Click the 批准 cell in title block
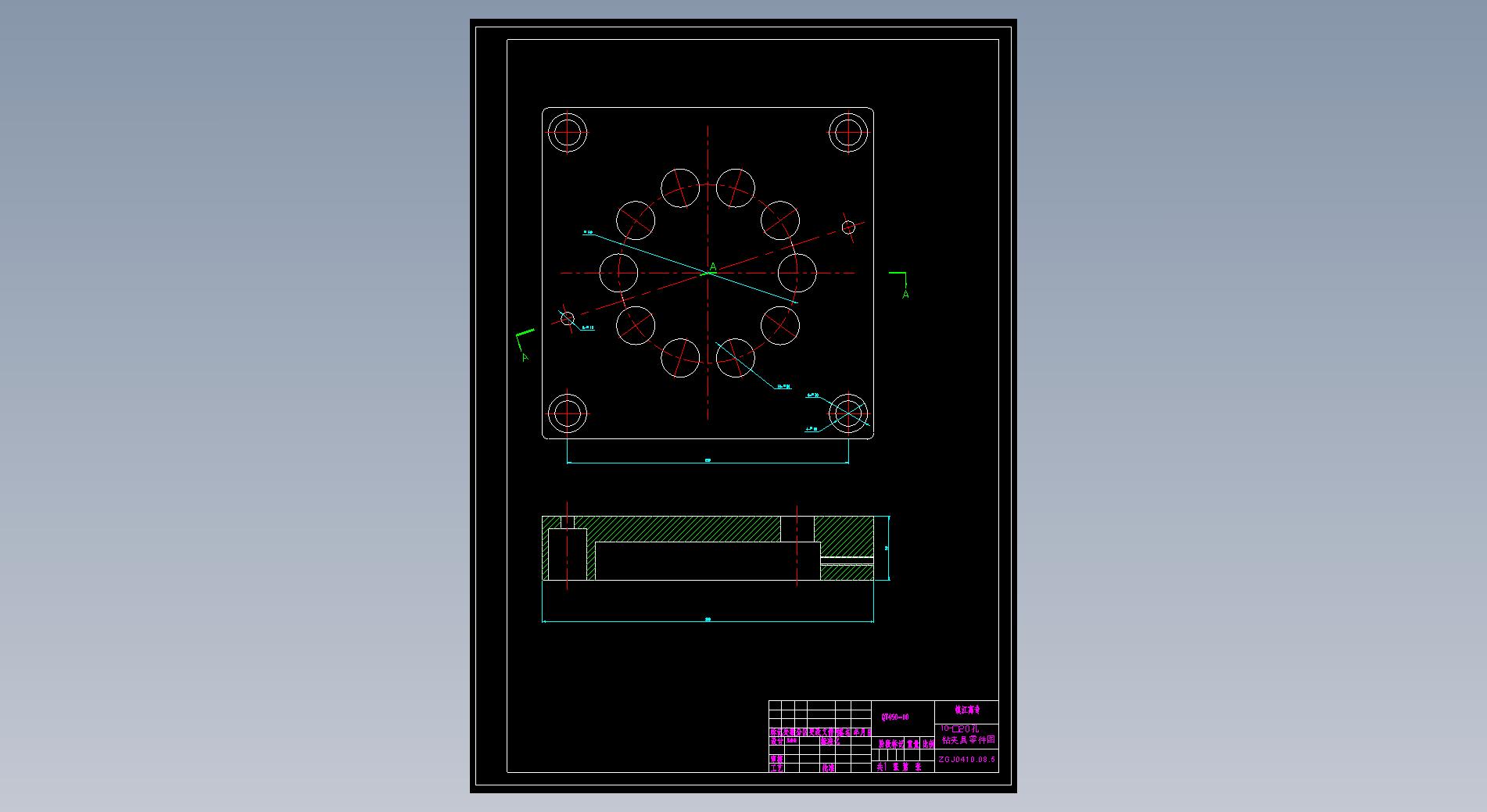1487x812 pixels. coord(828,768)
